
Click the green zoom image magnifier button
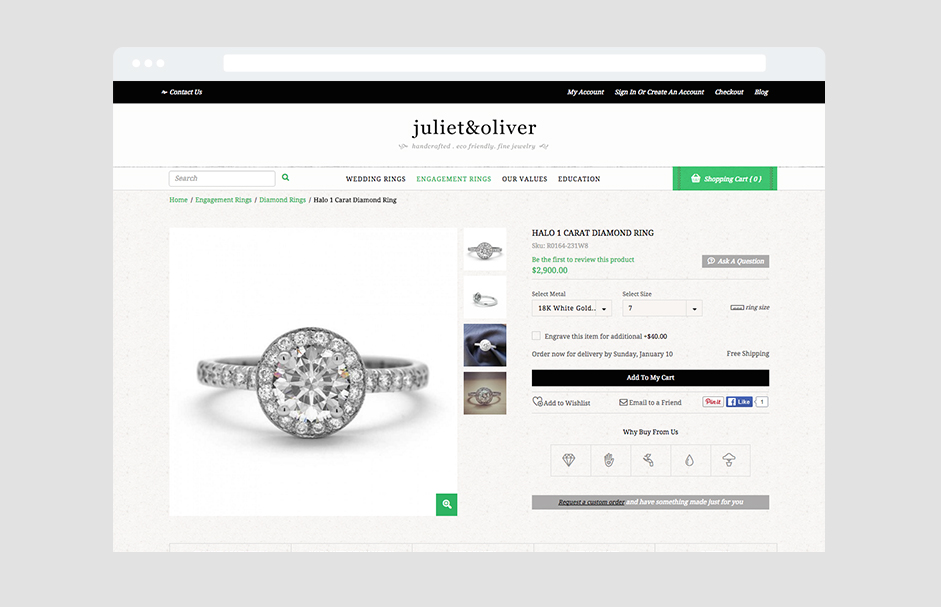[x=446, y=504]
